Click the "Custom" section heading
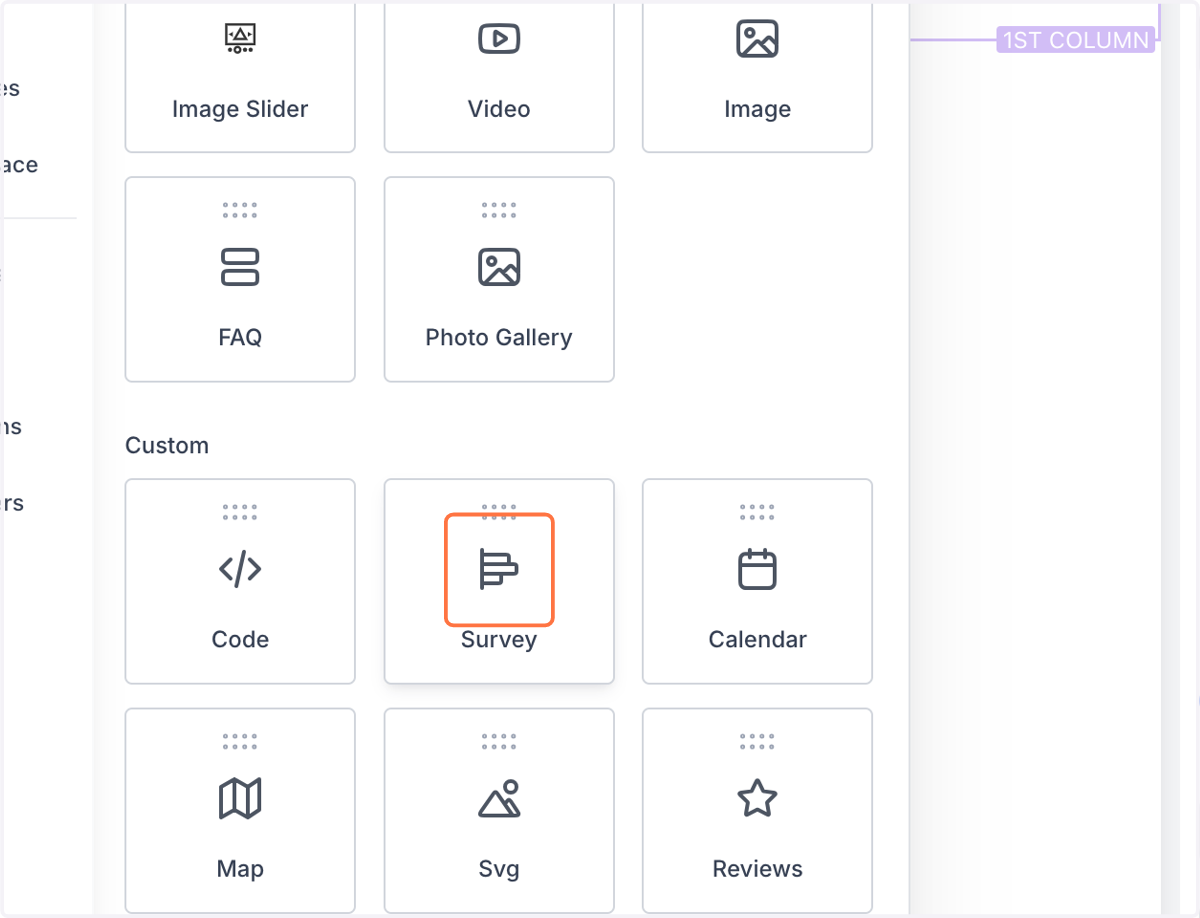This screenshot has width=1200, height=918. pos(167,445)
